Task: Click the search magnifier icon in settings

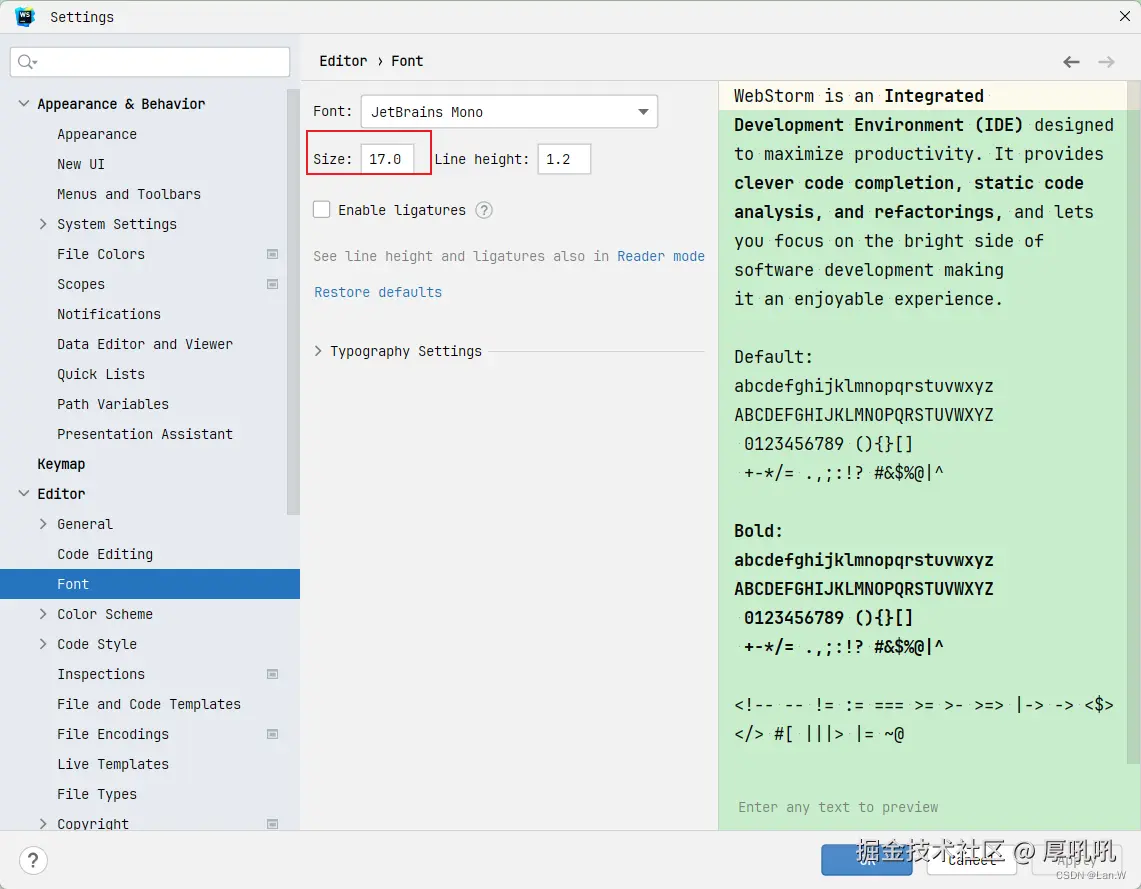Action: point(26,62)
